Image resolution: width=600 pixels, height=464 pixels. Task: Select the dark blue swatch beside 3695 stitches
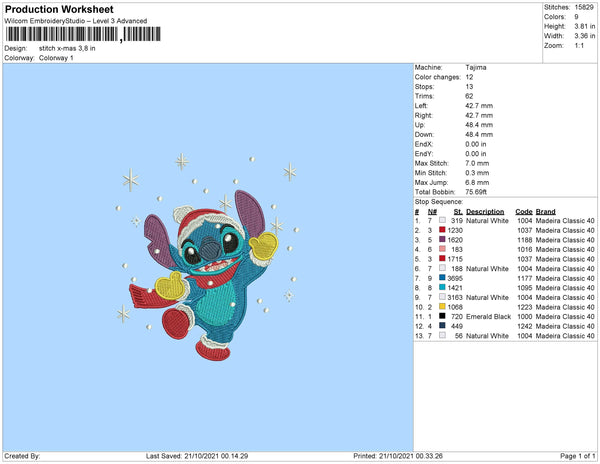pos(442,278)
